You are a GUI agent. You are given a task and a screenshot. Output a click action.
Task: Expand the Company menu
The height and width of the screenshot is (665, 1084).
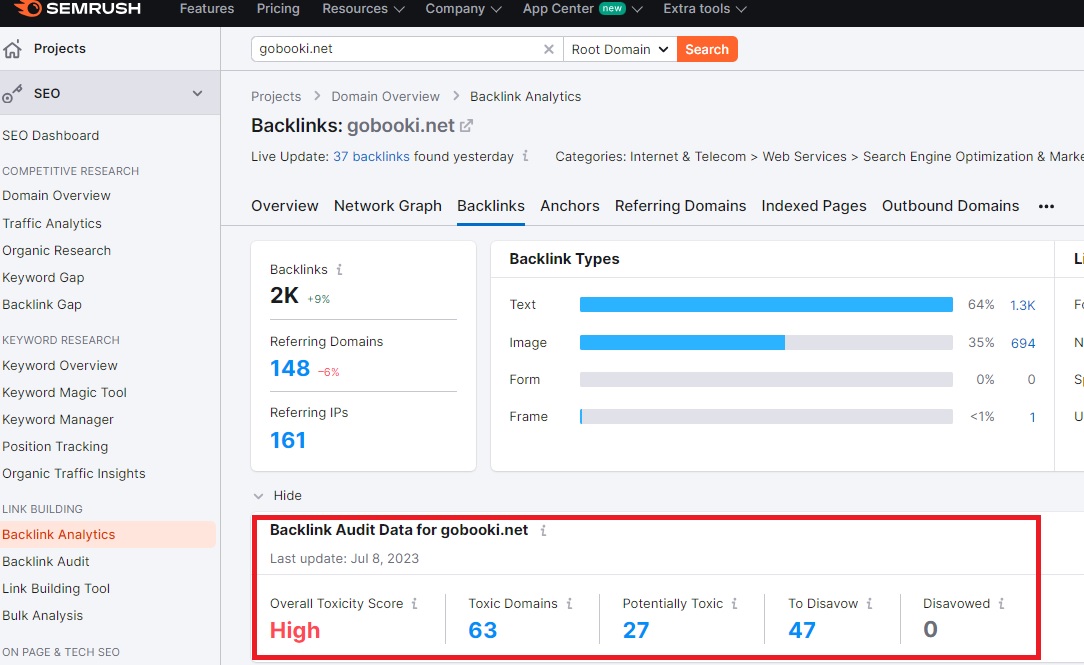click(x=463, y=9)
